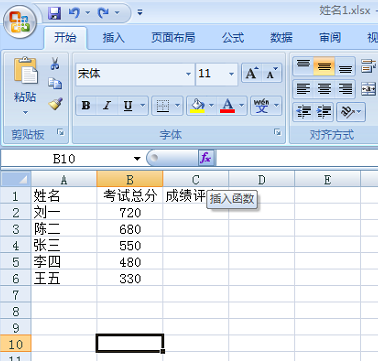
Task: Click the 宋体 font name box
Action: pyautogui.click(x=130, y=74)
